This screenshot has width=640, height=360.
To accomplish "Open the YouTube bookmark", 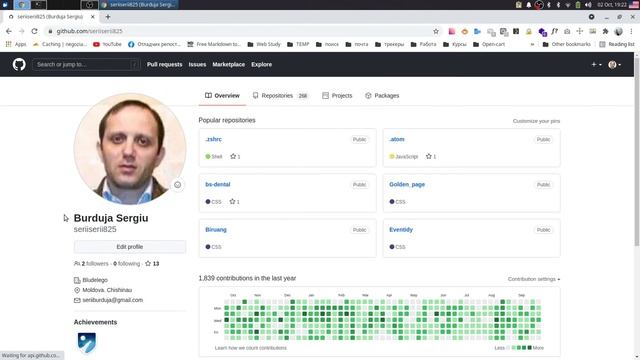I will 107,44.
